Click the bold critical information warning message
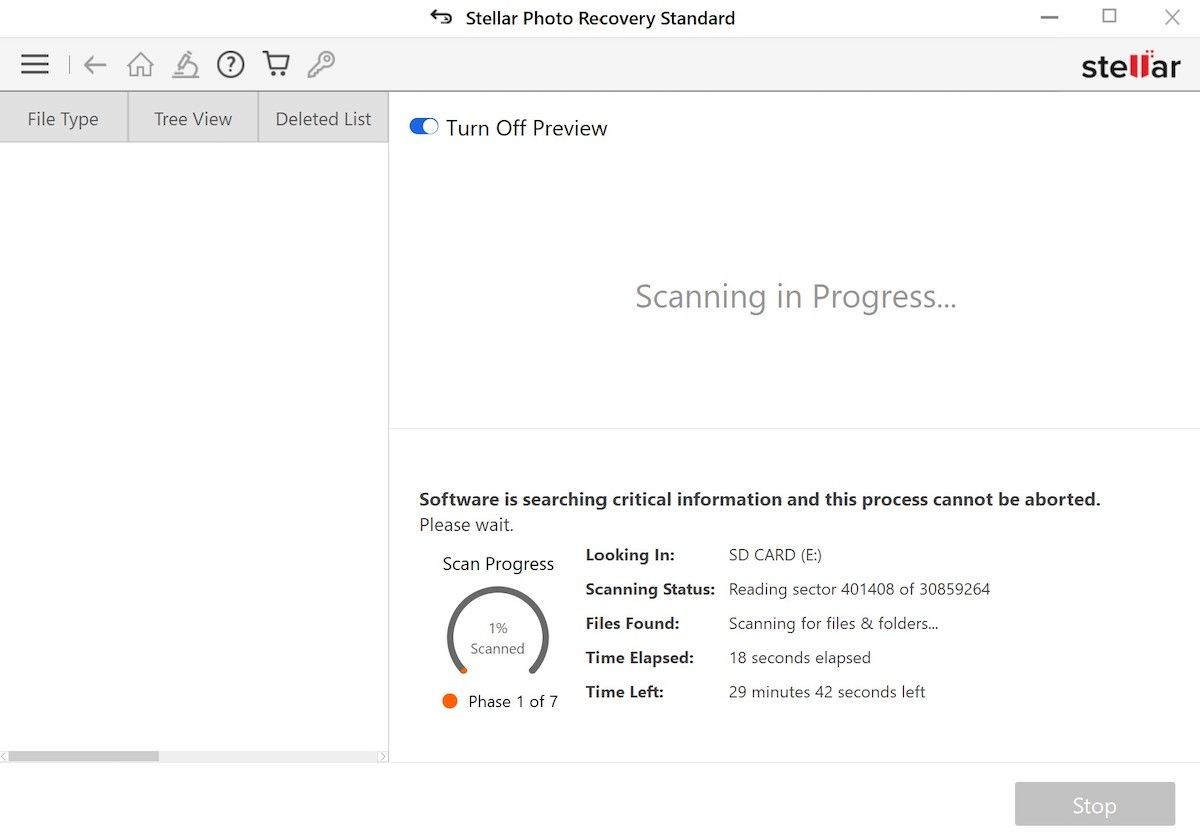 tap(760, 499)
